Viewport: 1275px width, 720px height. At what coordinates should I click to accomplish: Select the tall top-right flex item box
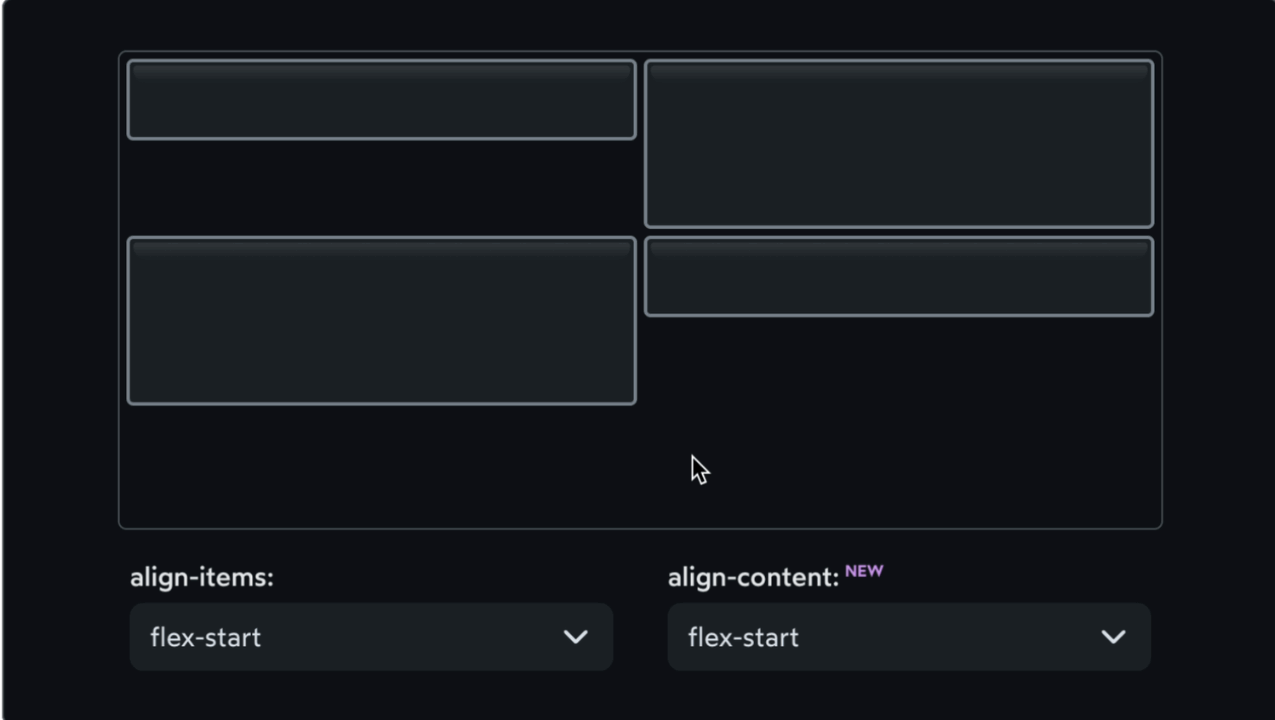(x=898, y=144)
